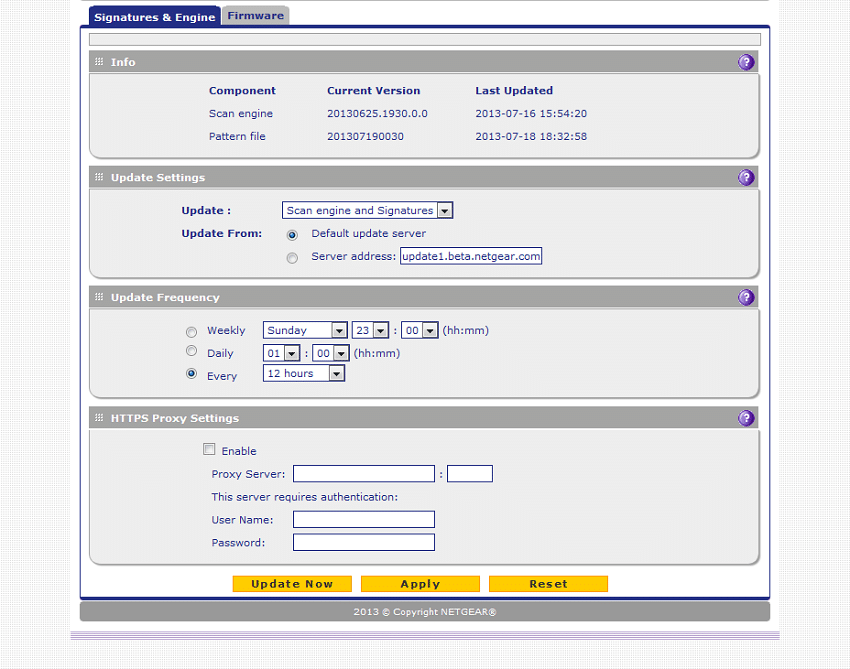This screenshot has height=669, width=850.
Task: Tick the Enable HTTPS proxy checkbox
Action: click(x=209, y=449)
